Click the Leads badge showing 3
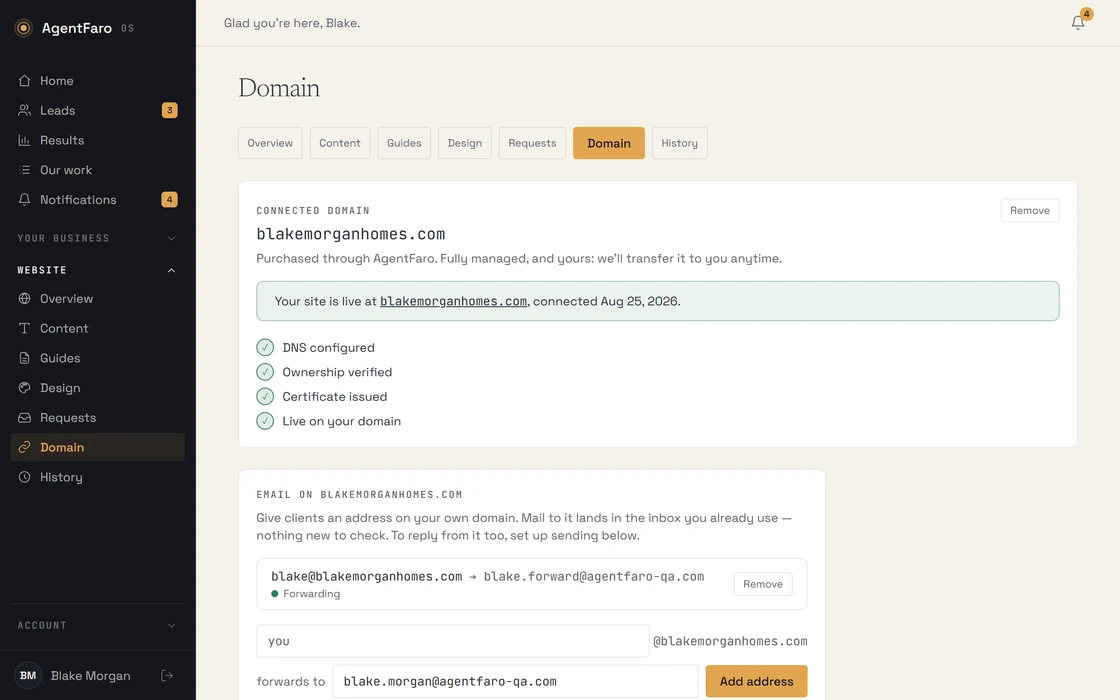Image resolution: width=1120 pixels, height=700 pixels. [x=169, y=110]
